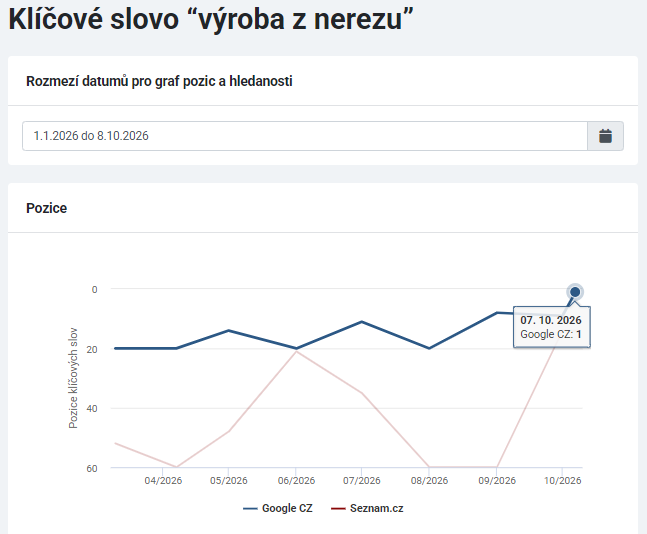
Task: Click the y-axis value 20
Action: (92, 350)
